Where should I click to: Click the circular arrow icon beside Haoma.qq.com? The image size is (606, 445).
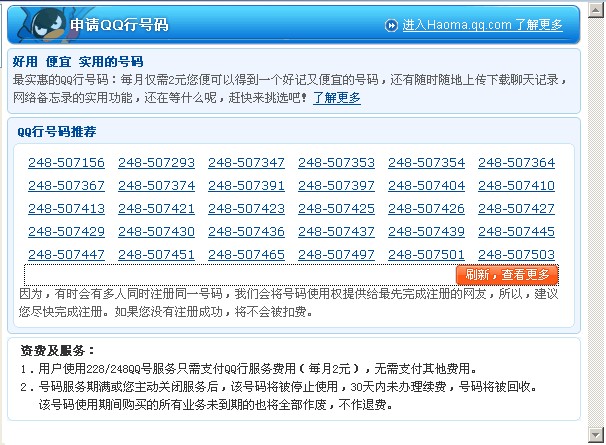coord(391,26)
